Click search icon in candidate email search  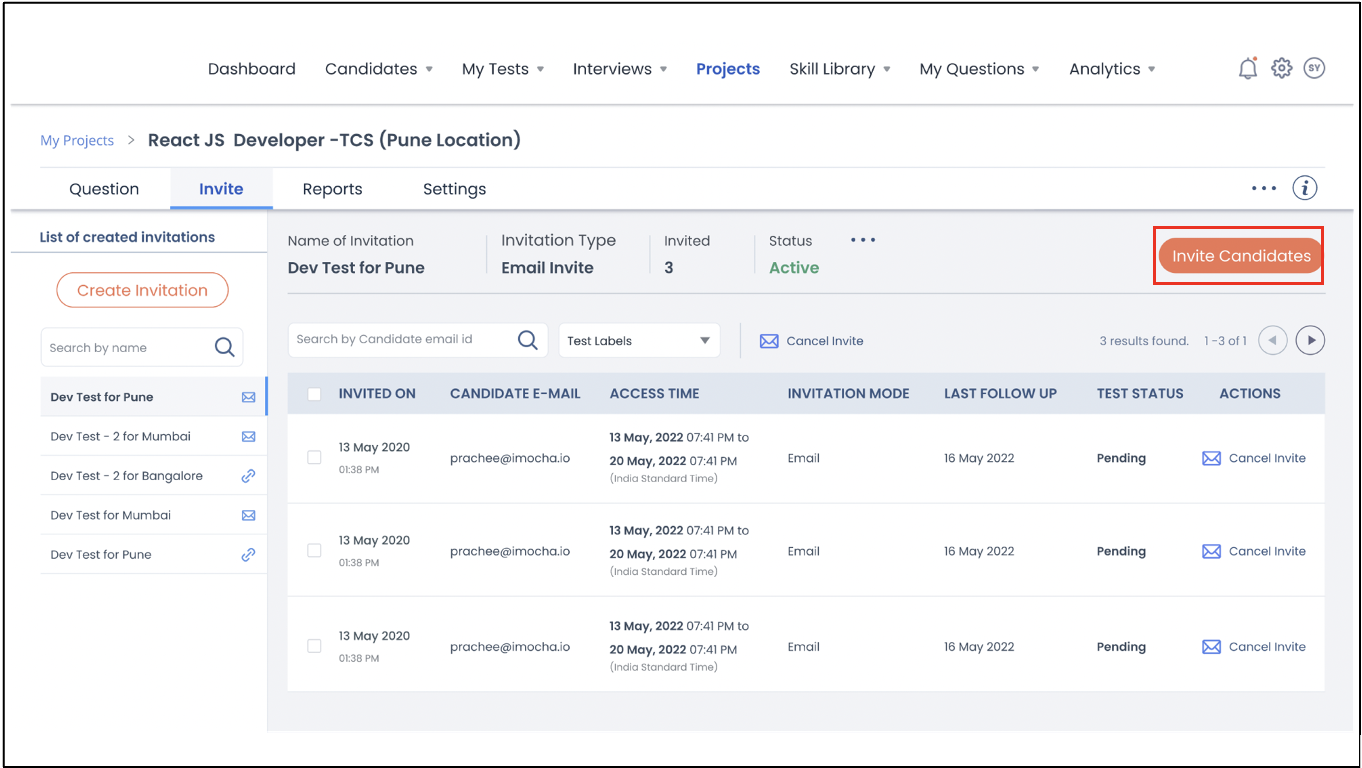click(x=528, y=340)
